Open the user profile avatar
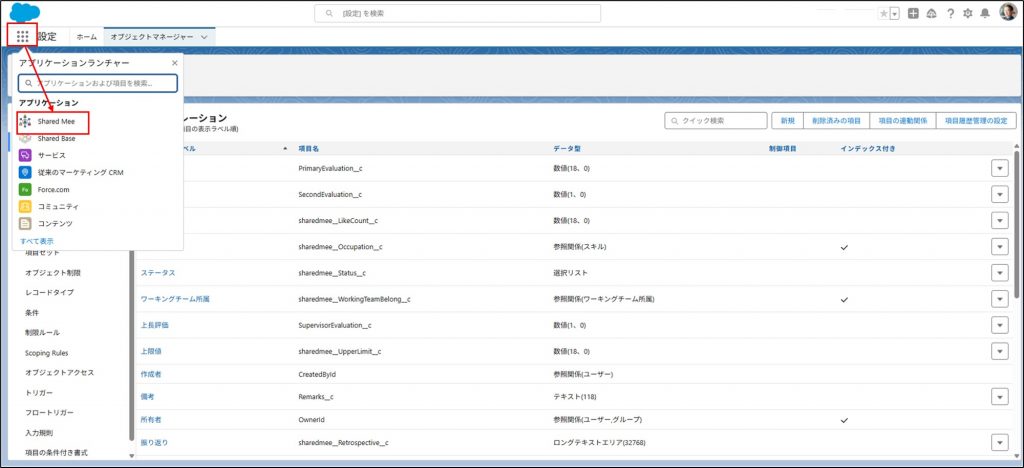The width and height of the screenshot is (1024, 468). point(1007,13)
